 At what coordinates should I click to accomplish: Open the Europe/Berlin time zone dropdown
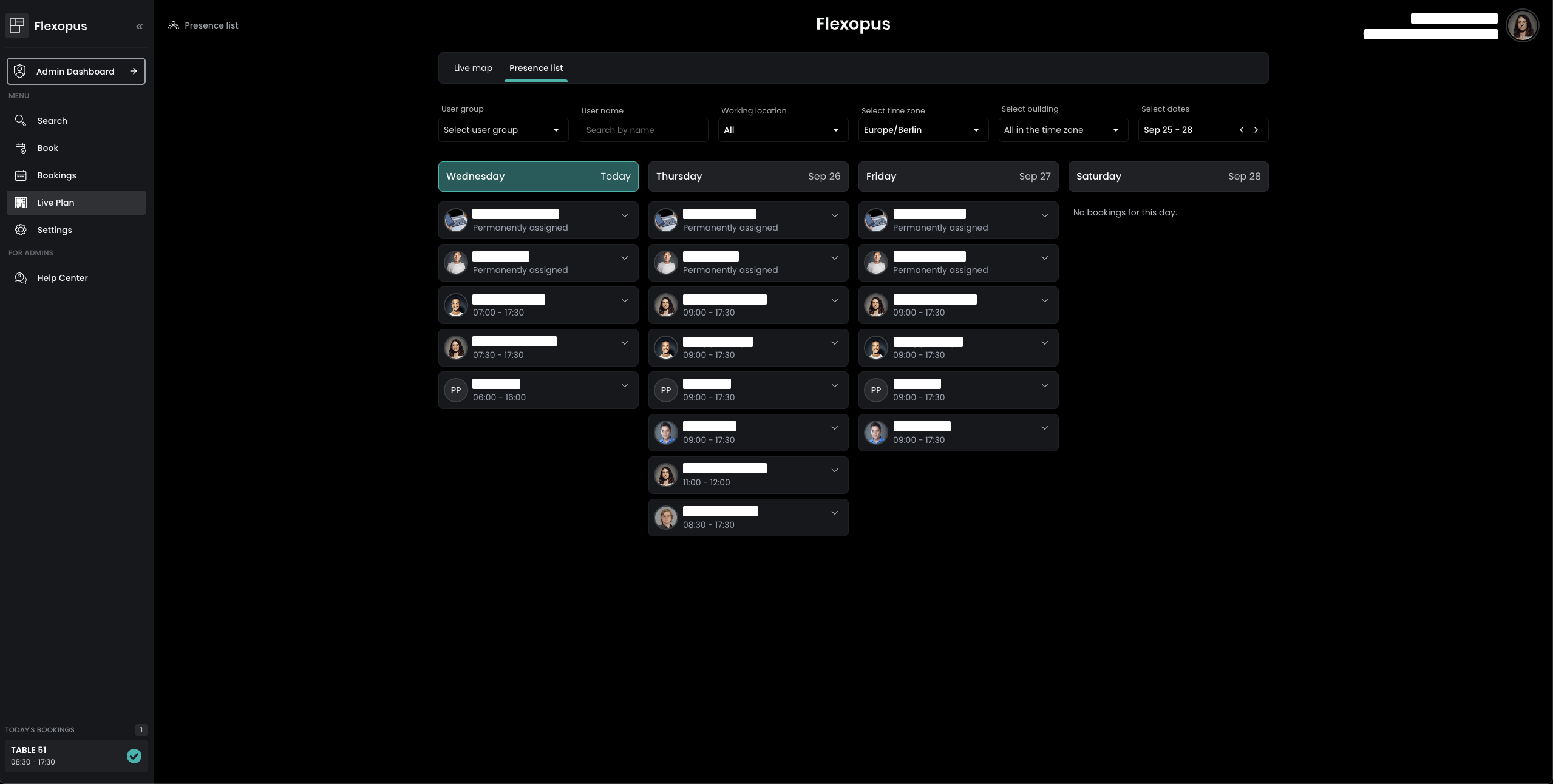pos(922,130)
